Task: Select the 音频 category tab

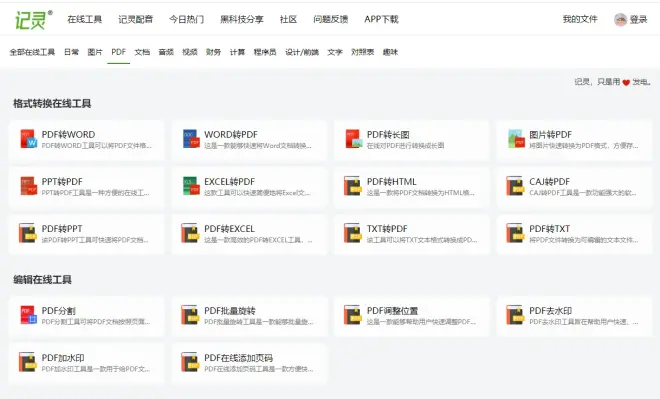Action: pos(166,52)
